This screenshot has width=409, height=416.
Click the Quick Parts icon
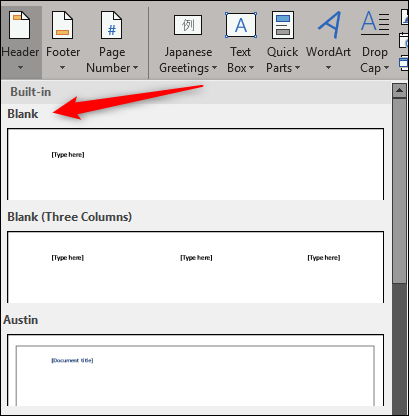[283, 25]
